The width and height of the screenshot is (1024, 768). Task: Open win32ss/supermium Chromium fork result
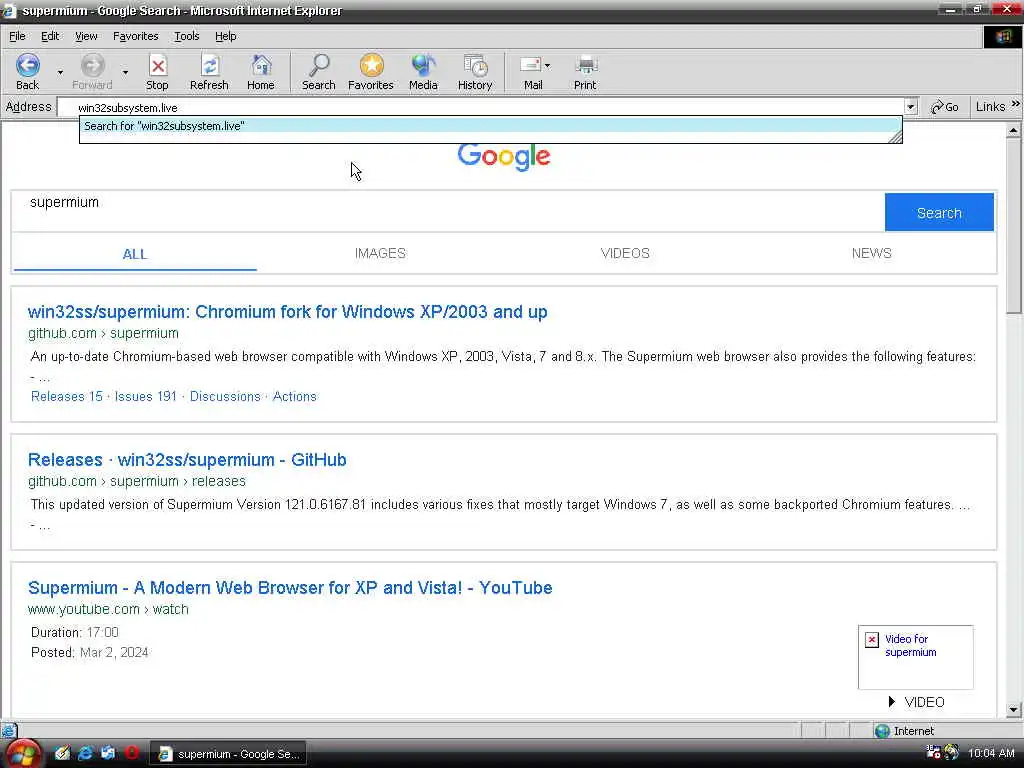[287, 312]
